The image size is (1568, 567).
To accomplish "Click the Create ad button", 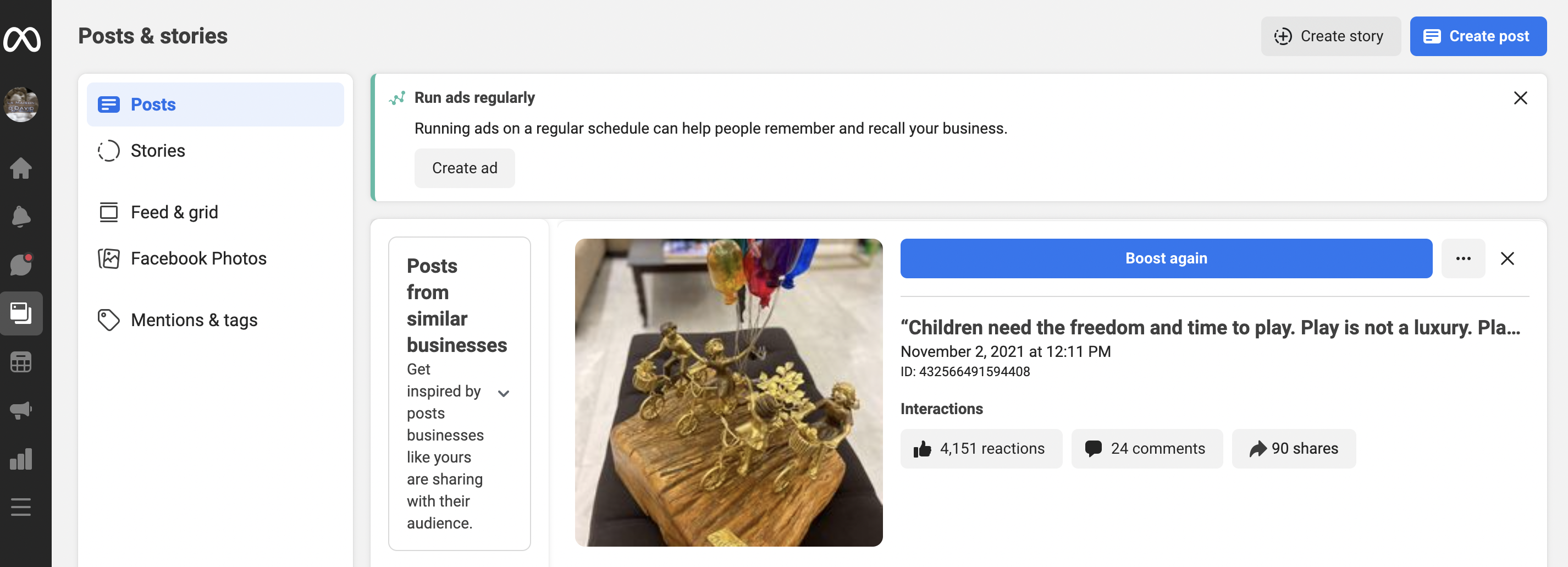I will click(465, 168).
